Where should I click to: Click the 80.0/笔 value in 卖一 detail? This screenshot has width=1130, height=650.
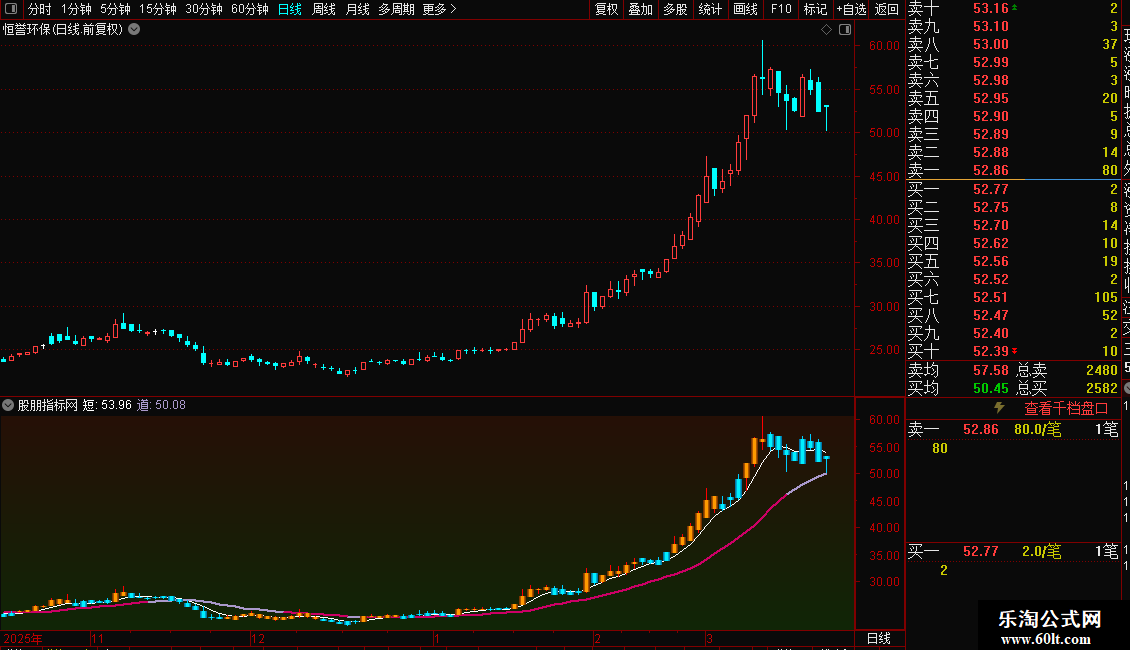point(1037,429)
